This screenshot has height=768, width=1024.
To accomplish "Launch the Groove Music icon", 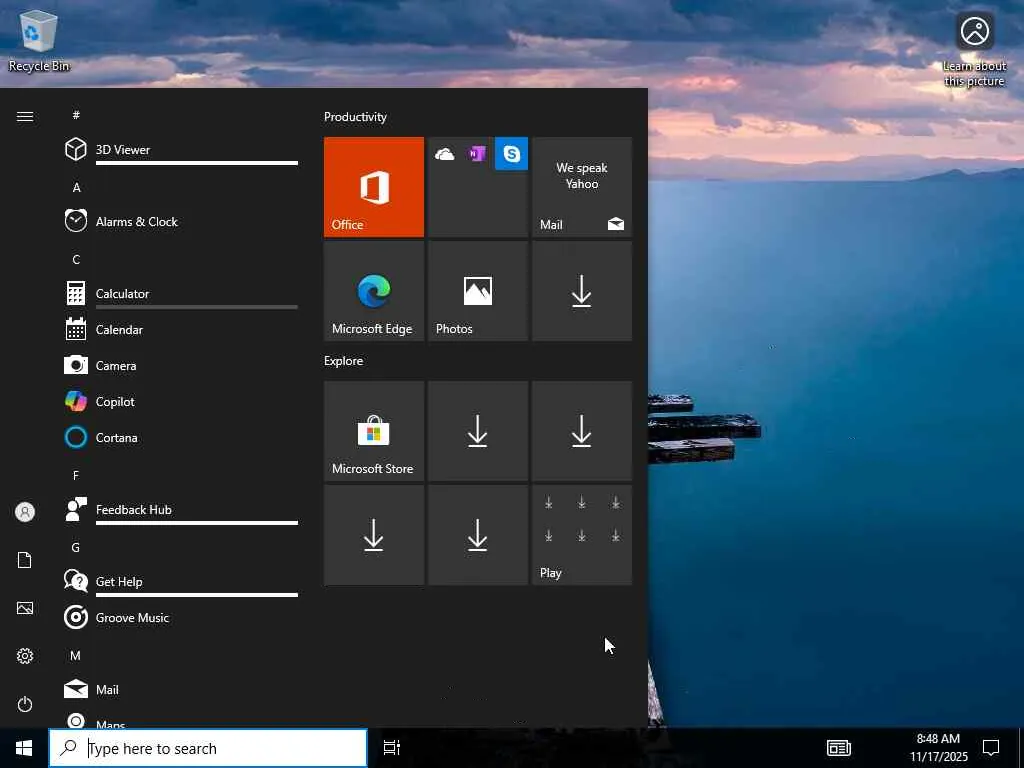I will point(76,617).
